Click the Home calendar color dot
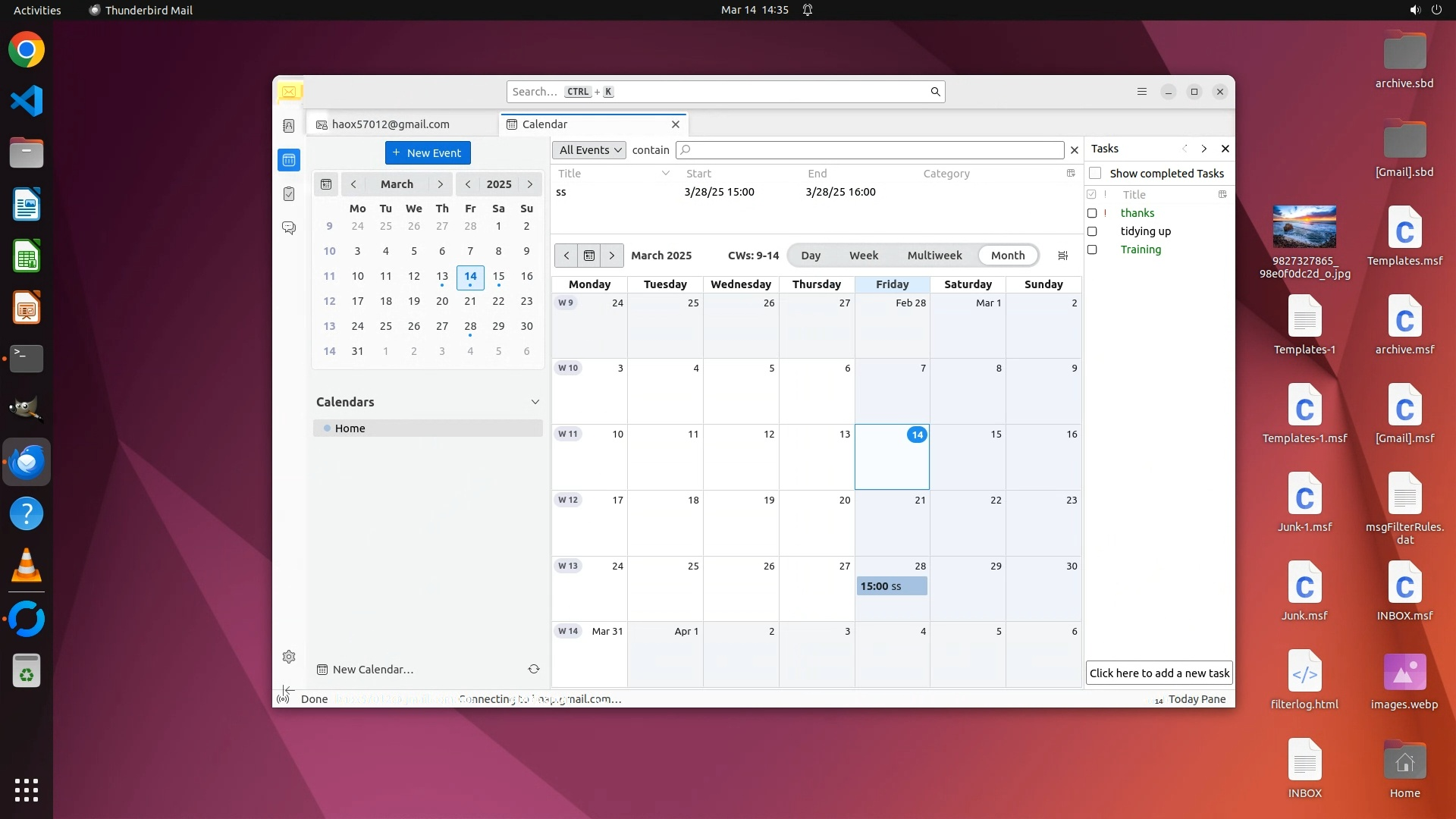This screenshot has width=1456, height=819. coord(328,428)
